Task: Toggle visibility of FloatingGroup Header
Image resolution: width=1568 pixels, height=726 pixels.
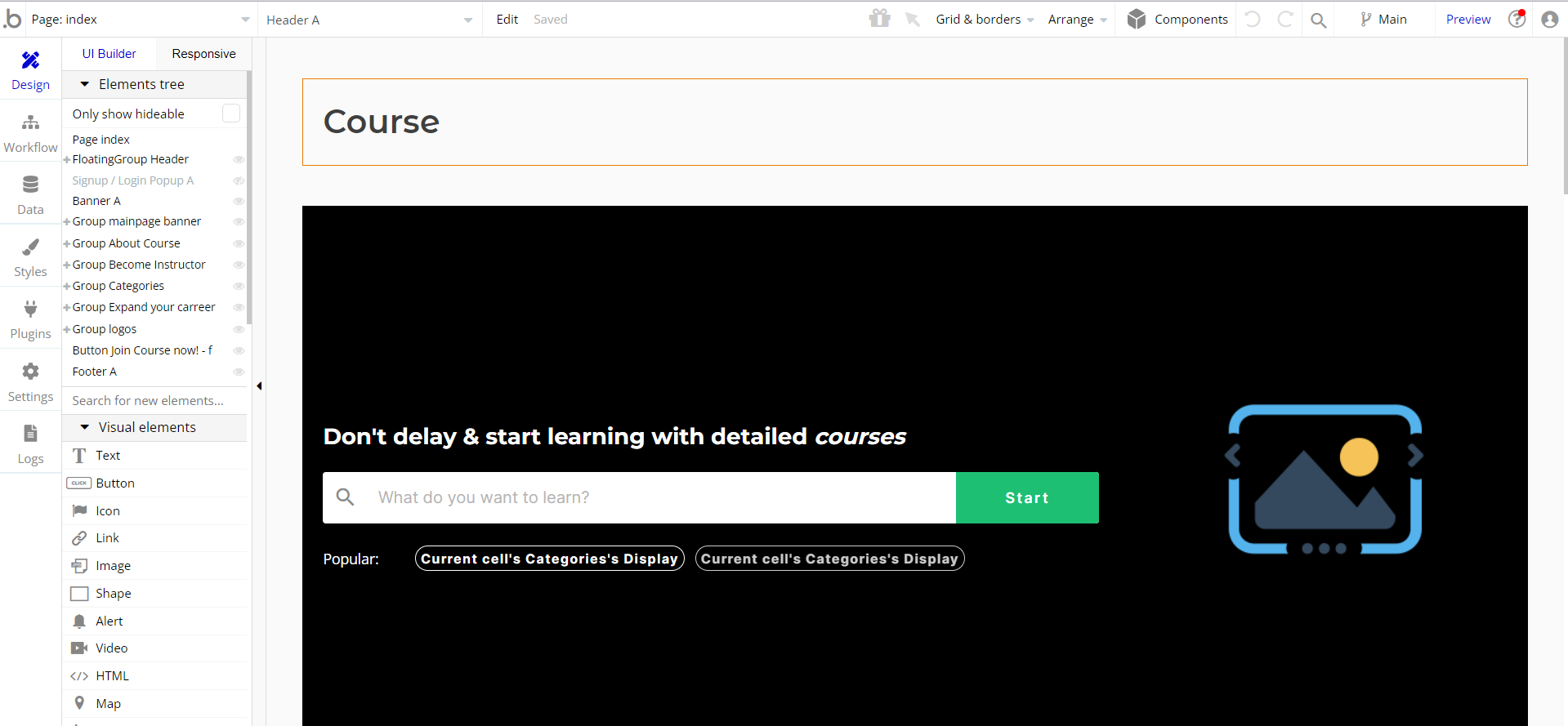Action: coord(239,159)
